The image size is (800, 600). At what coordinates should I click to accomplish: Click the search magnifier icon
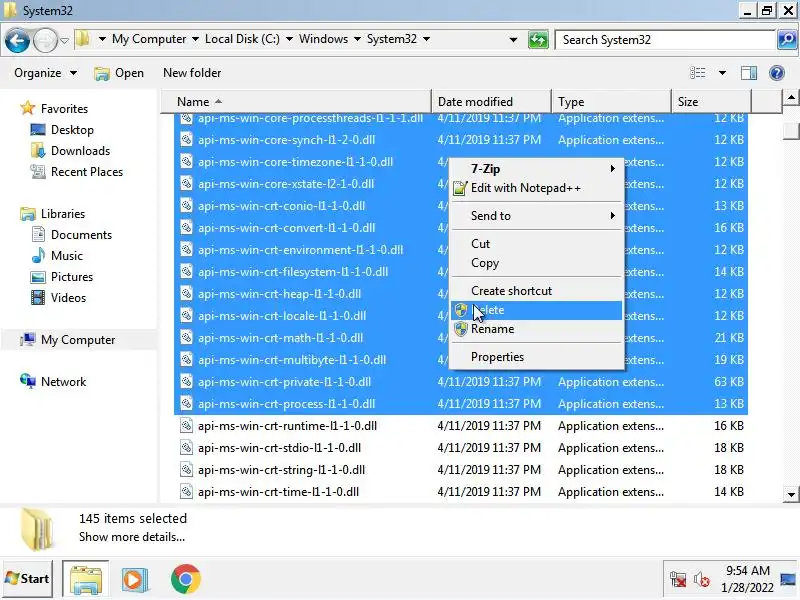pyautogui.click(x=787, y=40)
